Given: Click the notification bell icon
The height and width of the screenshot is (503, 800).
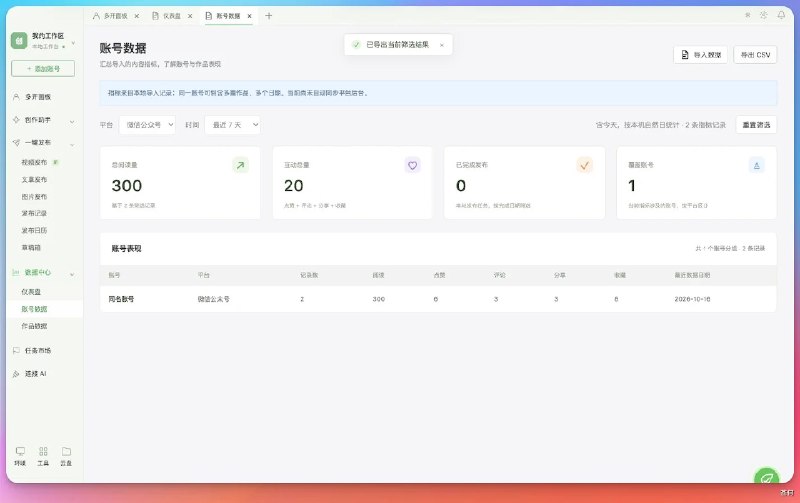Looking at the screenshot, I should [781, 15].
